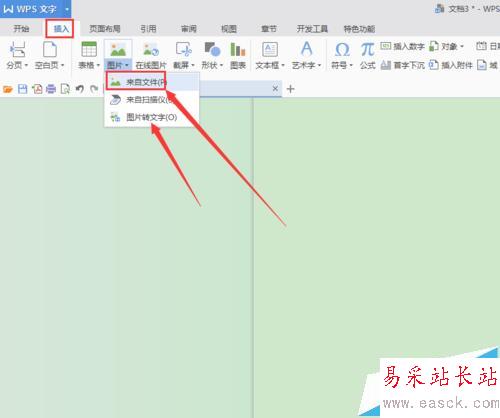Close the document tab with the X
This screenshot has height=418, width=500.
[275, 89]
